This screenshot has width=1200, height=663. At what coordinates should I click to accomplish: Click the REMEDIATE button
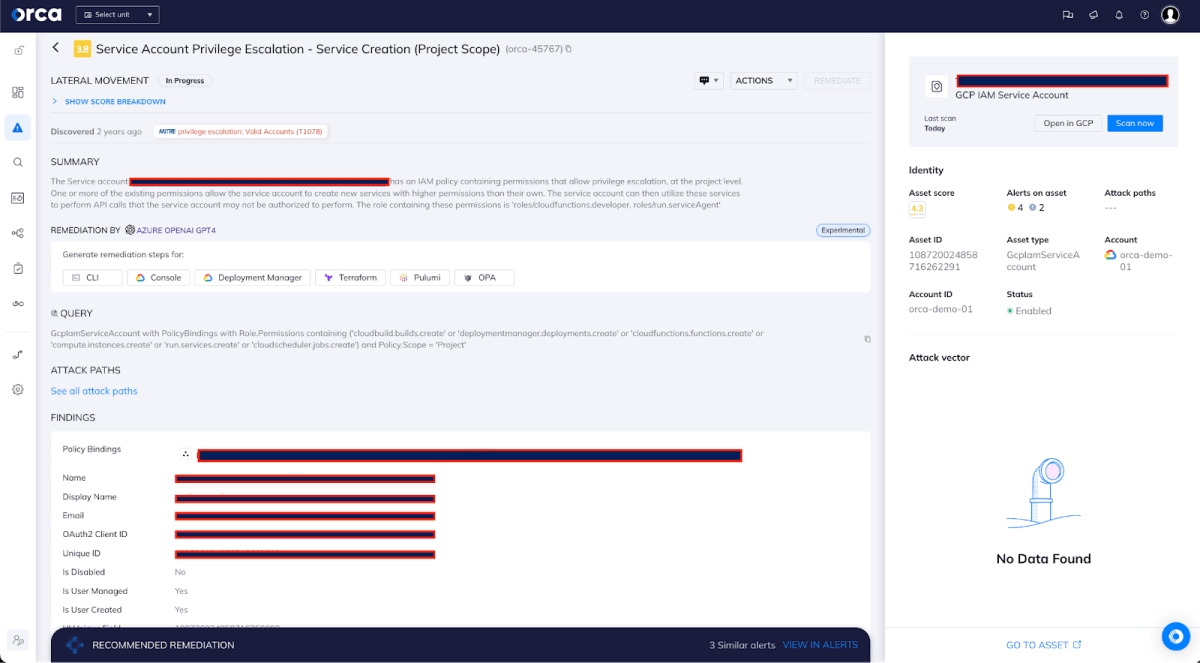click(x=837, y=81)
